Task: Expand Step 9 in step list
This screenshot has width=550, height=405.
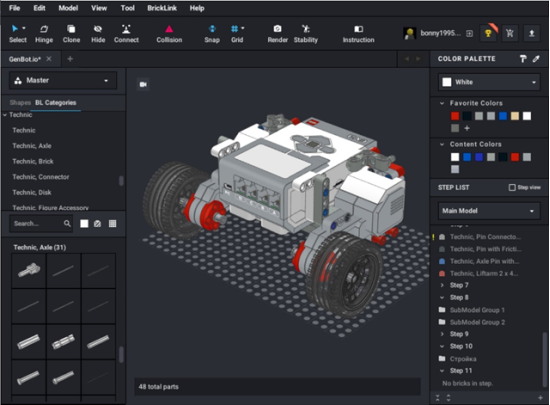Action: 442,334
